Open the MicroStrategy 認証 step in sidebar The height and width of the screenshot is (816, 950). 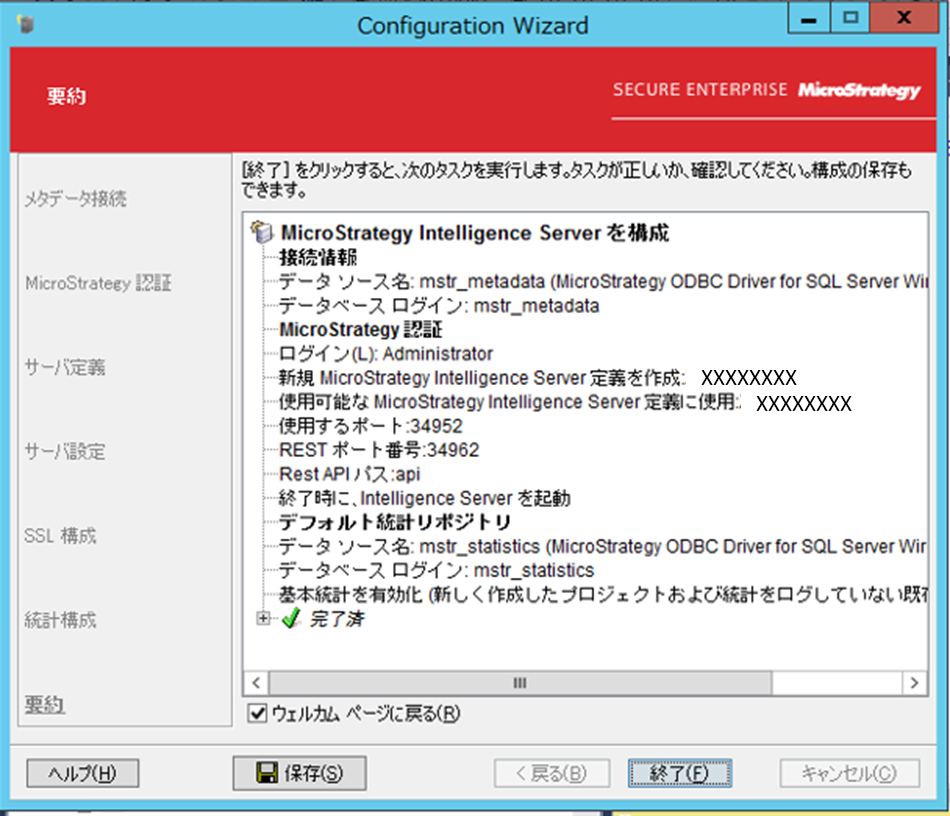pos(98,283)
